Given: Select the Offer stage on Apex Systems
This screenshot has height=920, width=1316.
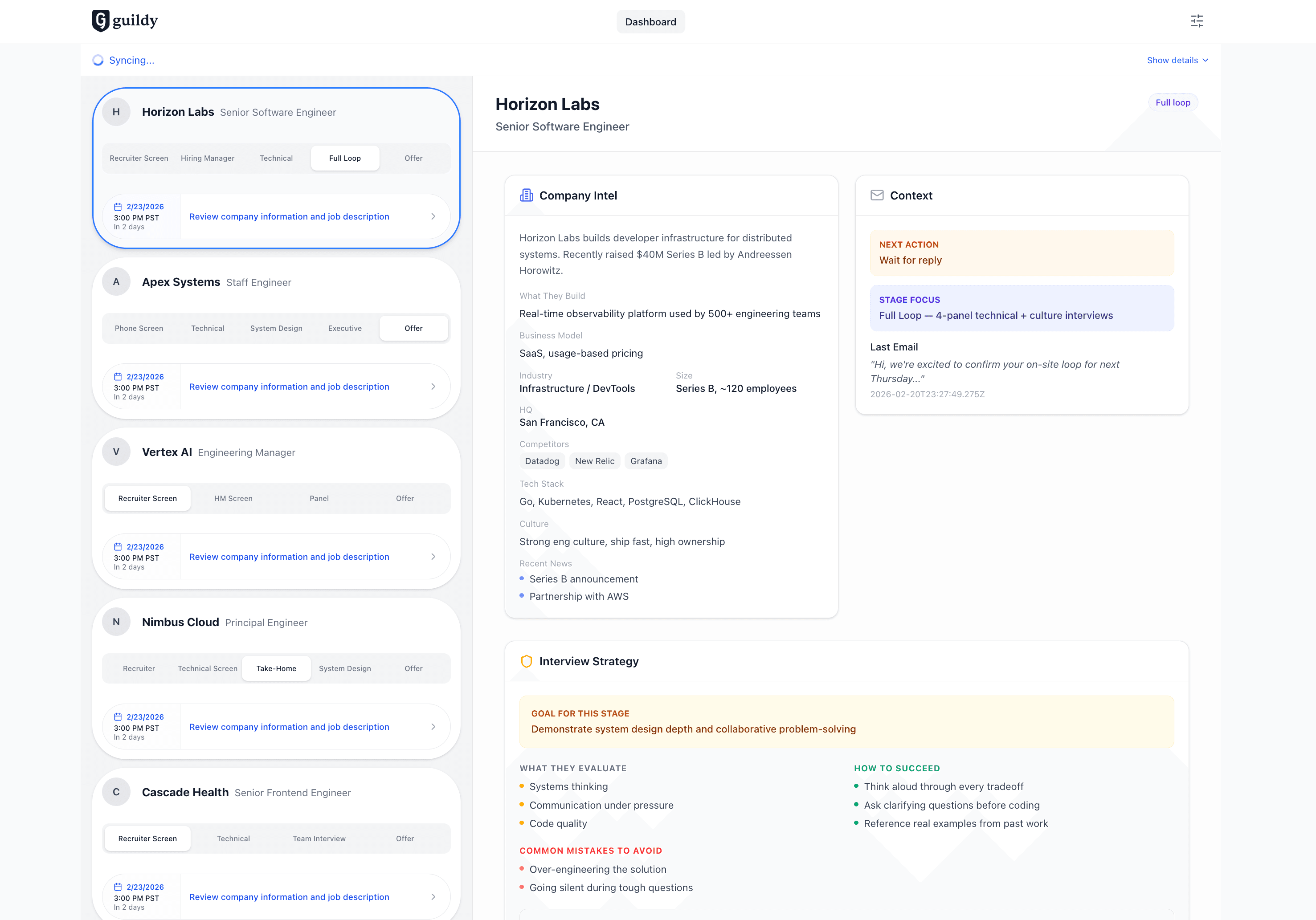Looking at the screenshot, I should click(413, 328).
